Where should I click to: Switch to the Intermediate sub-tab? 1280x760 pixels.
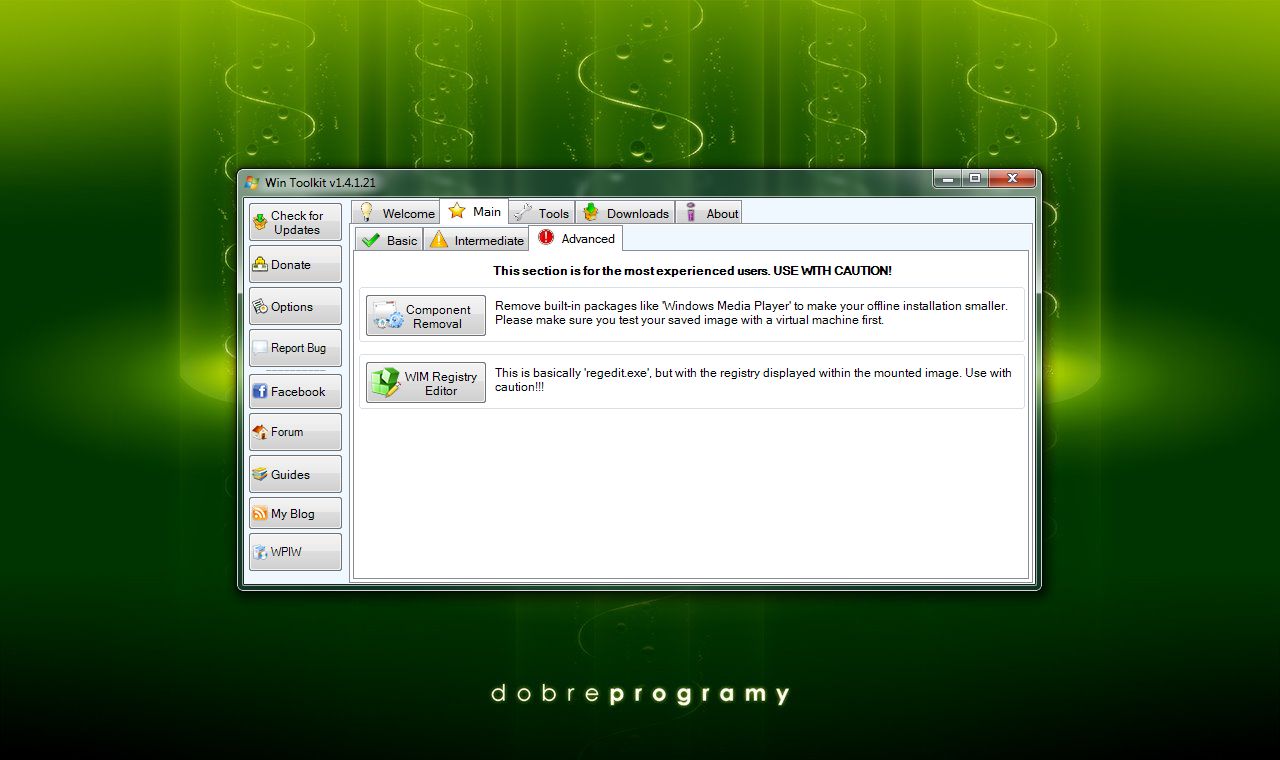tap(476, 239)
